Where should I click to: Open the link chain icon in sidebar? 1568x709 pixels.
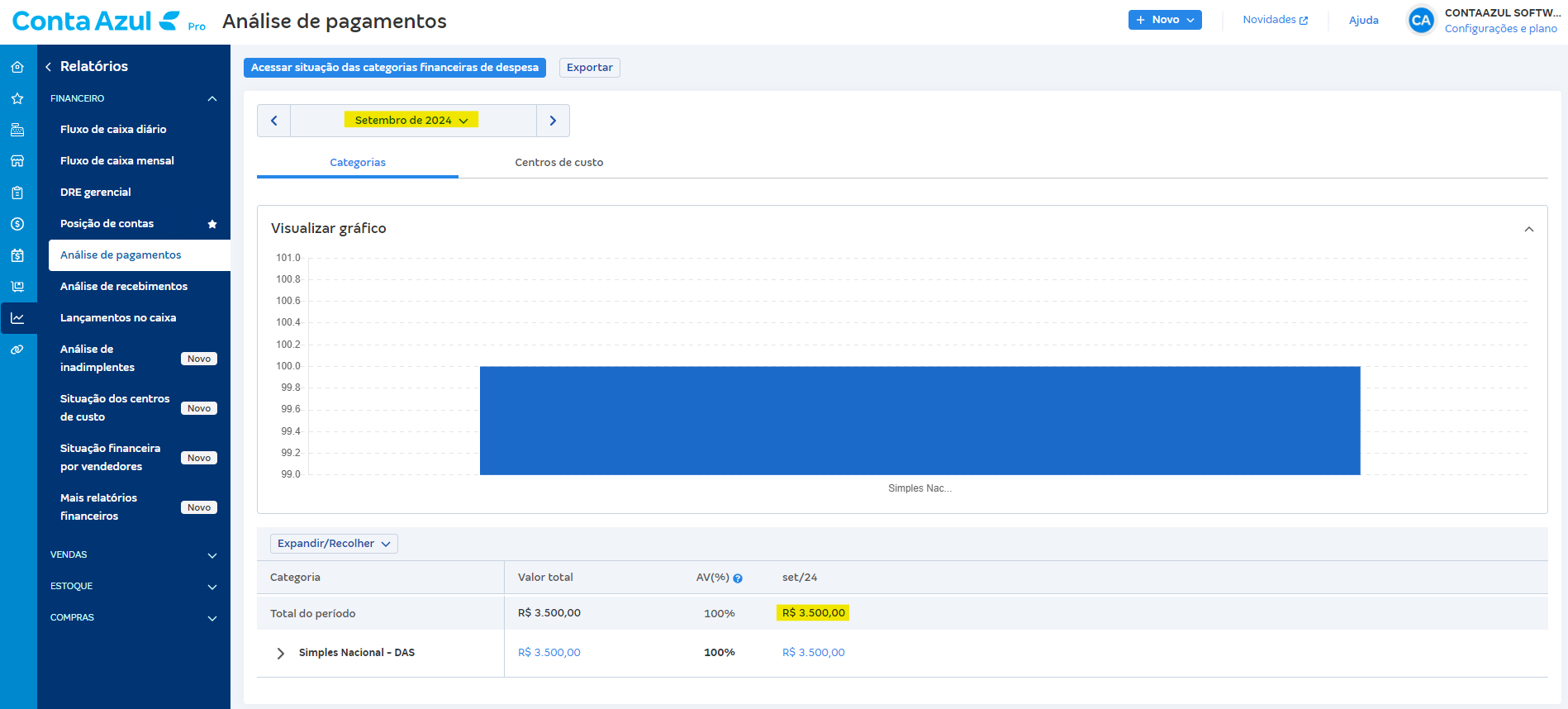click(17, 350)
